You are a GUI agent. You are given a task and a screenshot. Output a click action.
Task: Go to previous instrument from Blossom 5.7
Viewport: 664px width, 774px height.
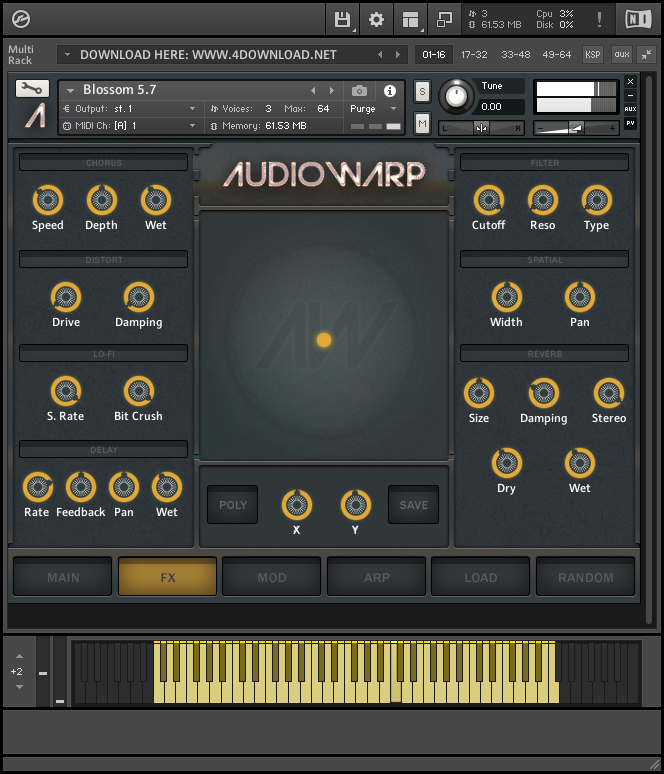(313, 91)
